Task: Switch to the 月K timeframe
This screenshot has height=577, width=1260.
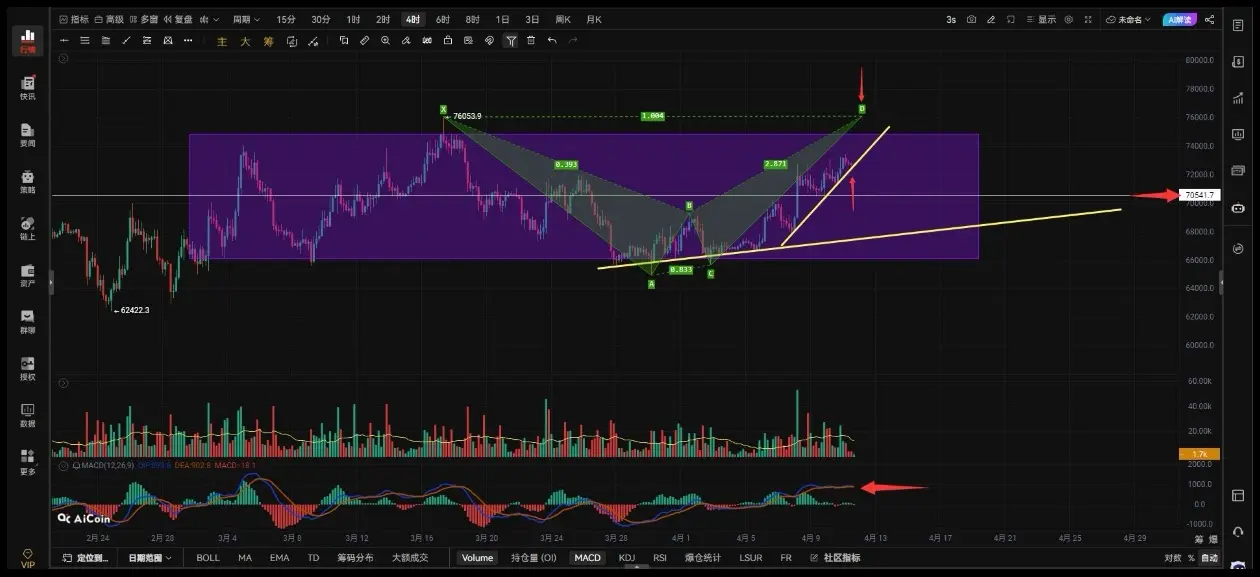Action: click(x=594, y=19)
